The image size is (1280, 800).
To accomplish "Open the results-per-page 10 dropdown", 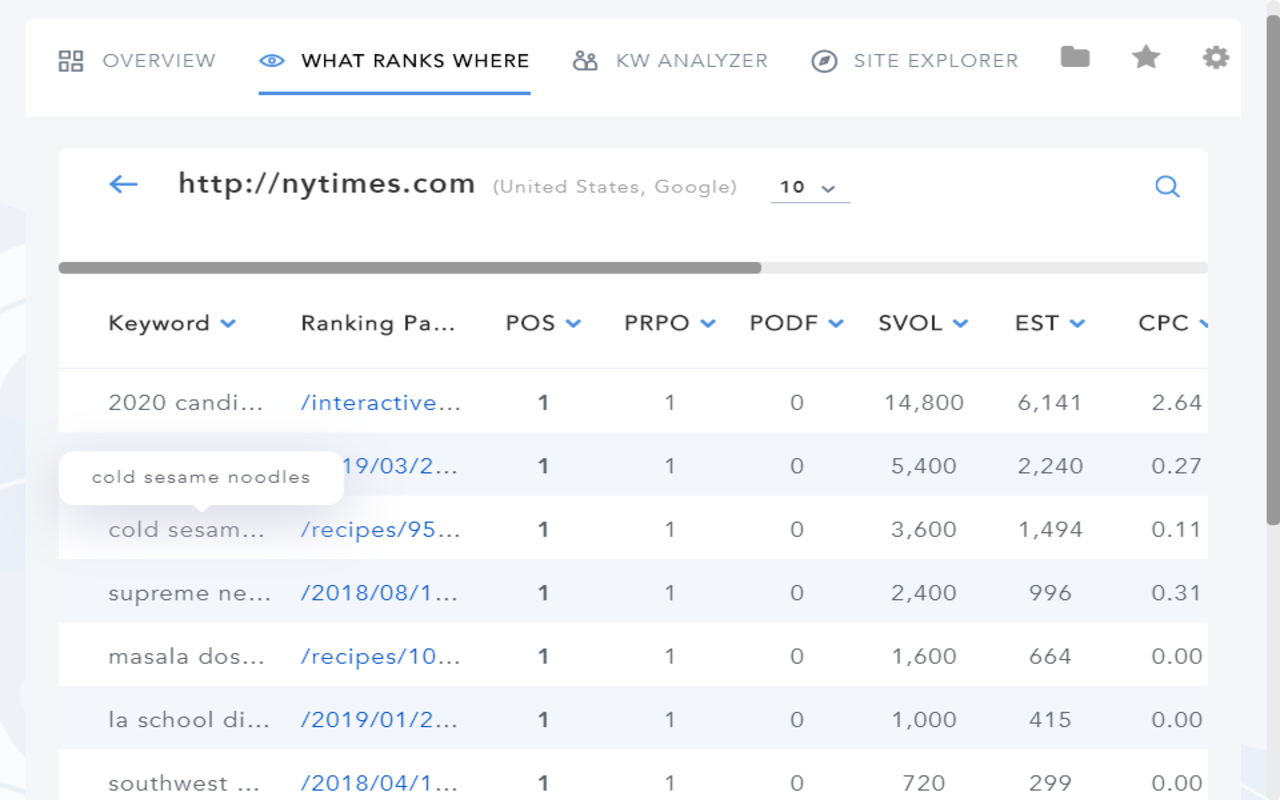I will [x=810, y=188].
